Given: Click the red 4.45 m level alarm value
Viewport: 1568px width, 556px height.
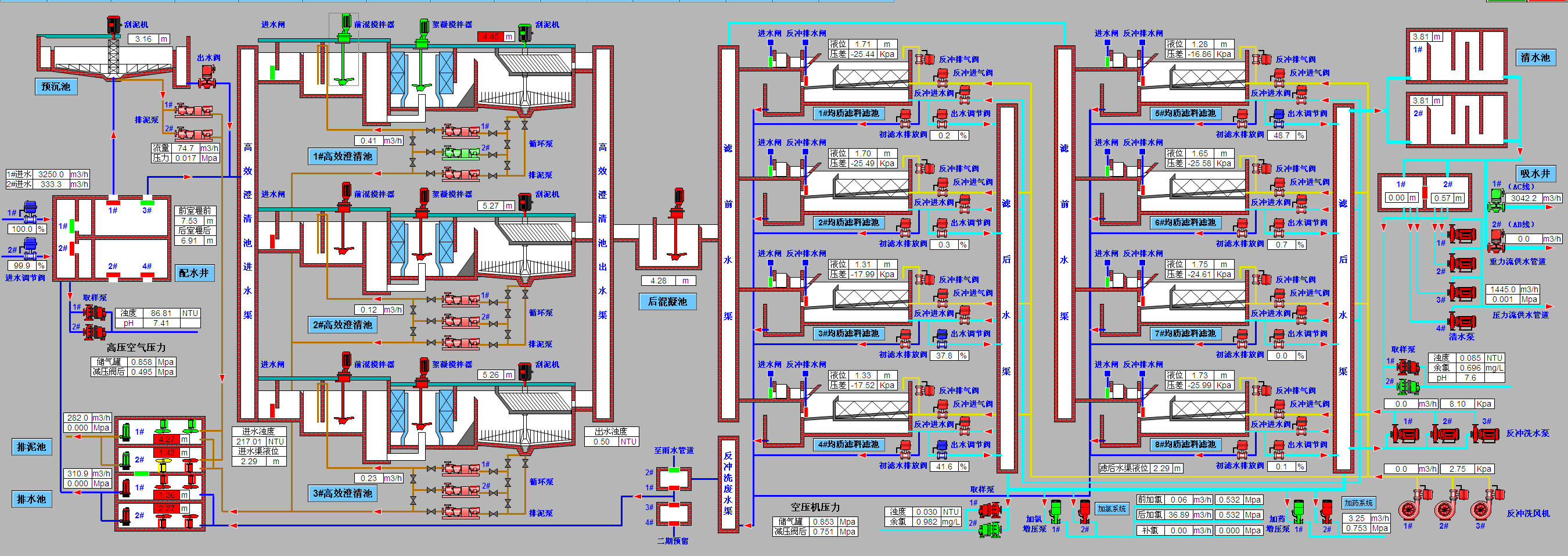Looking at the screenshot, I should [x=491, y=37].
